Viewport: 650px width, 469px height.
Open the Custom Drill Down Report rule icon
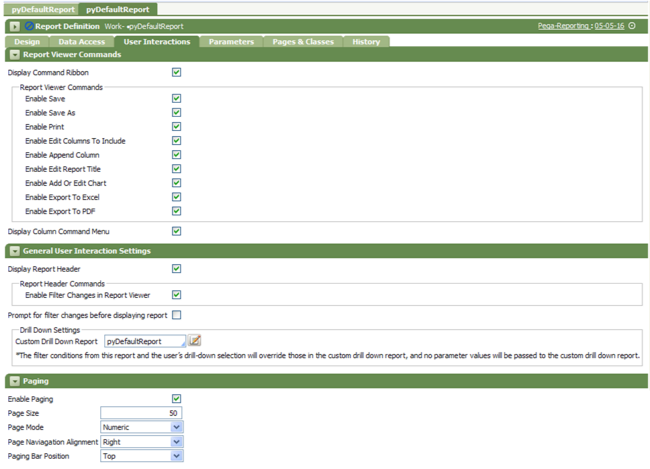[196, 341]
